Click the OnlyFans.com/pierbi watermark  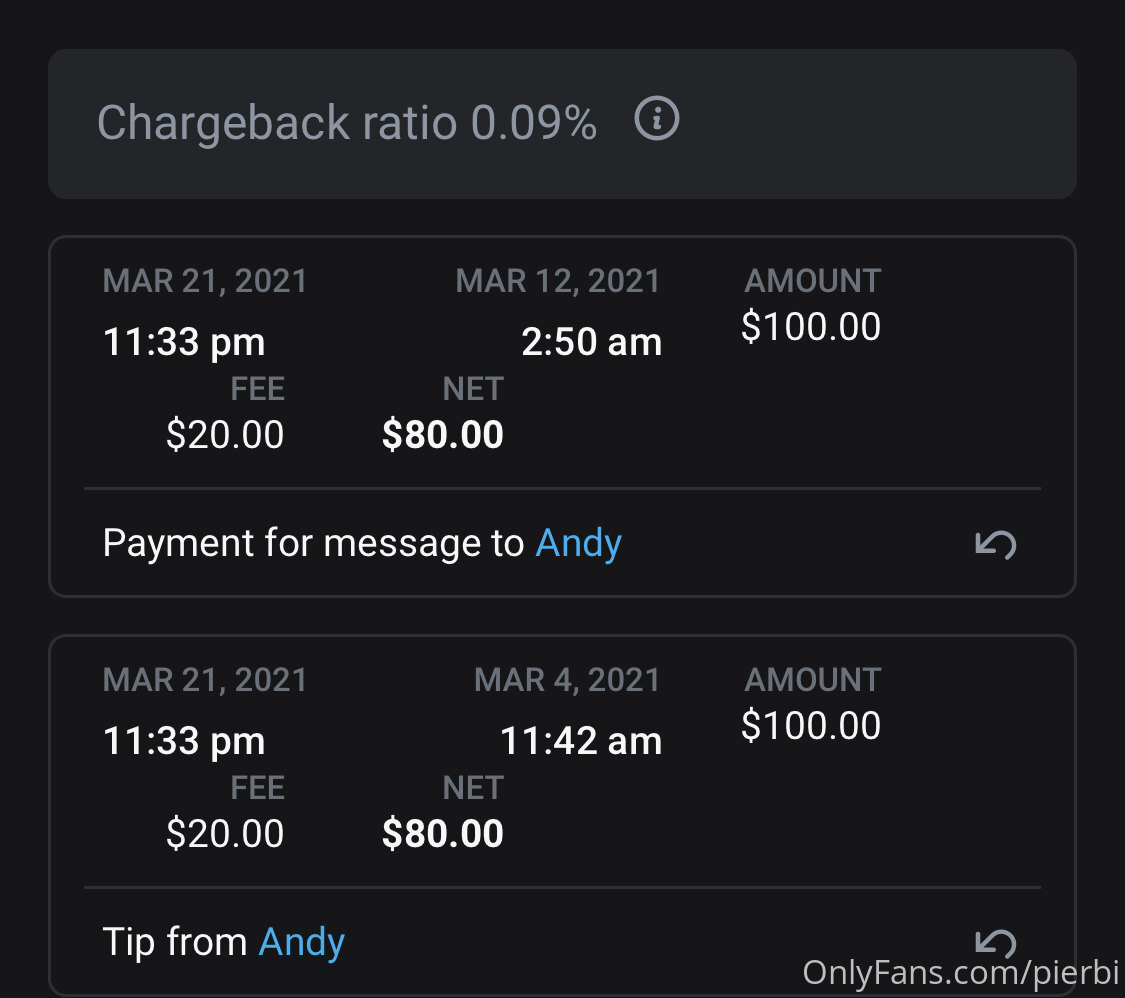coord(960,974)
